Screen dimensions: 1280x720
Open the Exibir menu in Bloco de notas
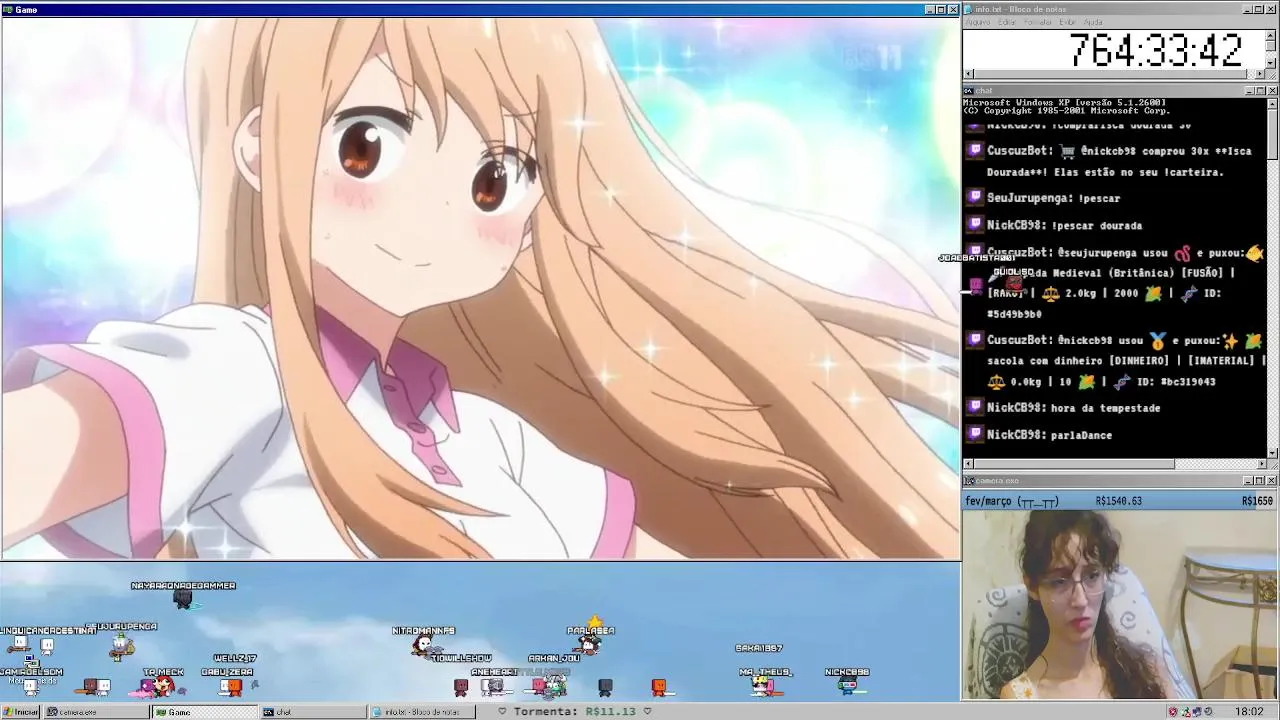pos(1068,22)
